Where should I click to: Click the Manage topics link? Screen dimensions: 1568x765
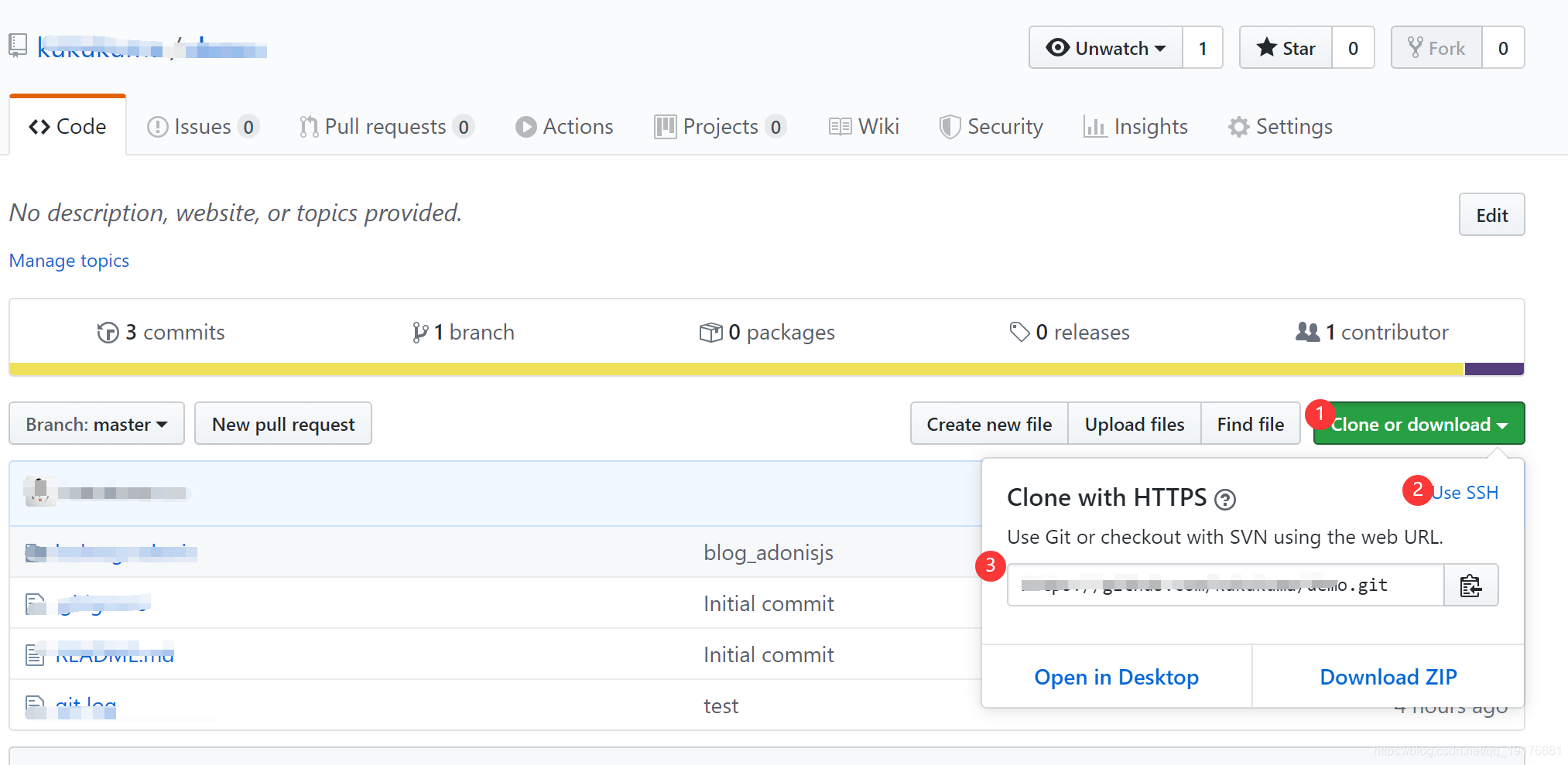(x=69, y=261)
